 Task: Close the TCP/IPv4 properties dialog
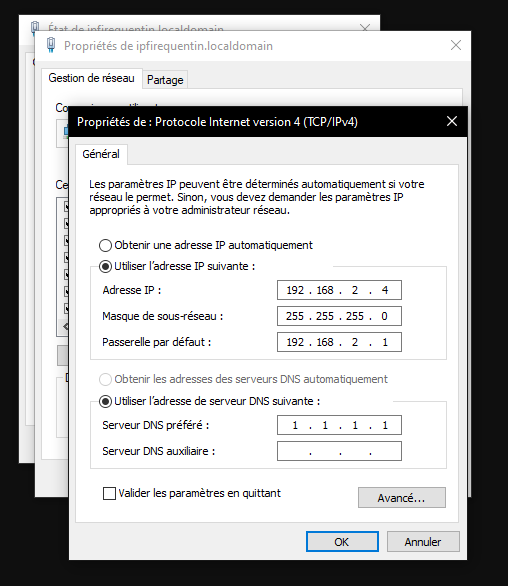(452, 121)
